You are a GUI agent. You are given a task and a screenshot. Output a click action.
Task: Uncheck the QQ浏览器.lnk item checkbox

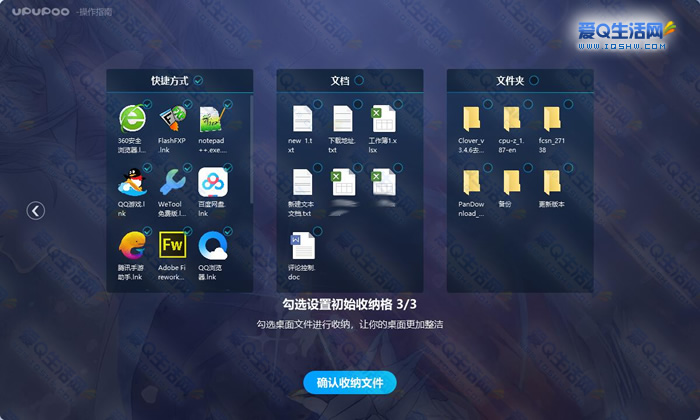228,231
